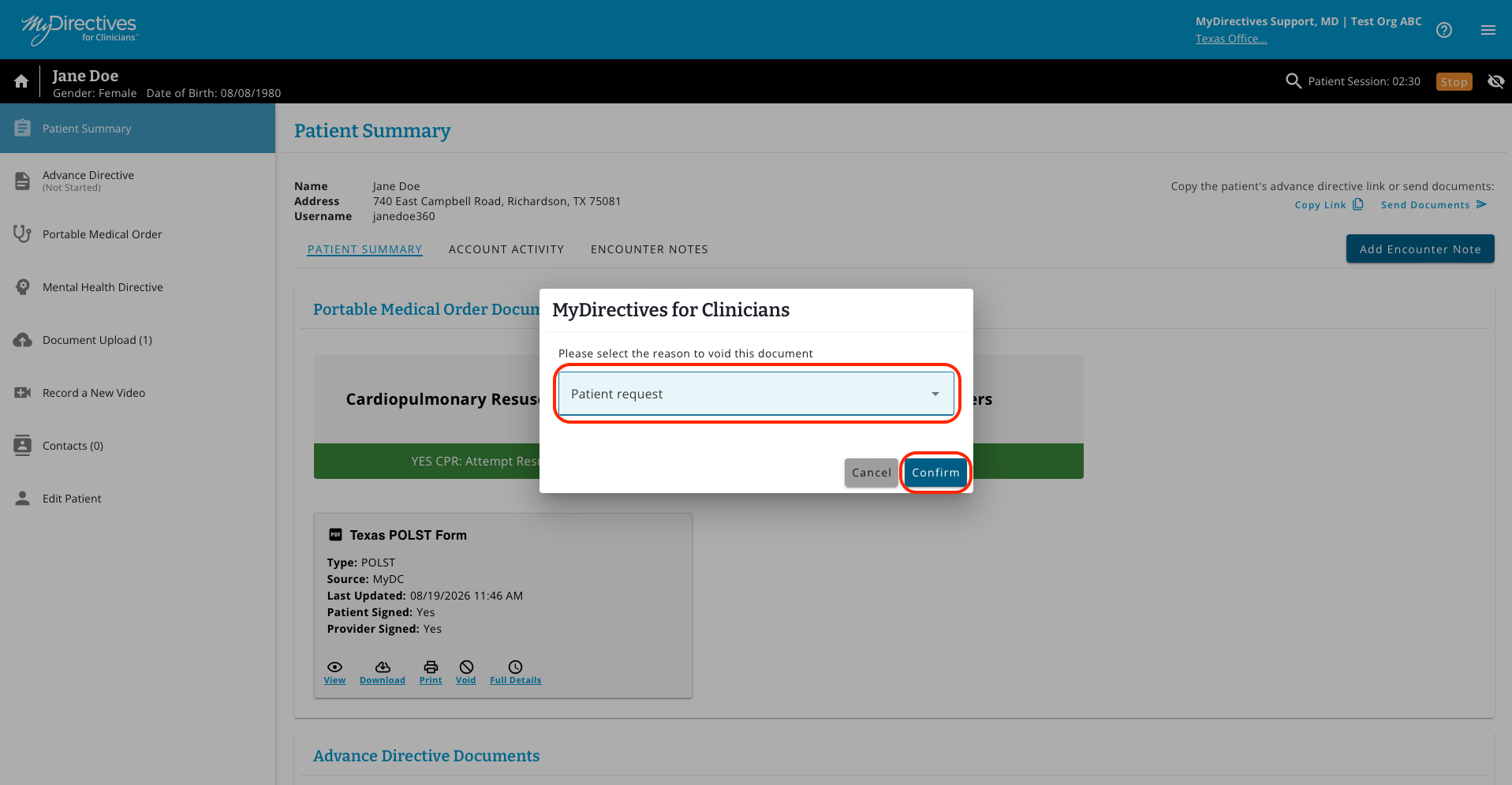Click the Last Updated 08/19/2026 11:46 AM text
Viewport: 1512px width, 785px height.
(x=425, y=596)
